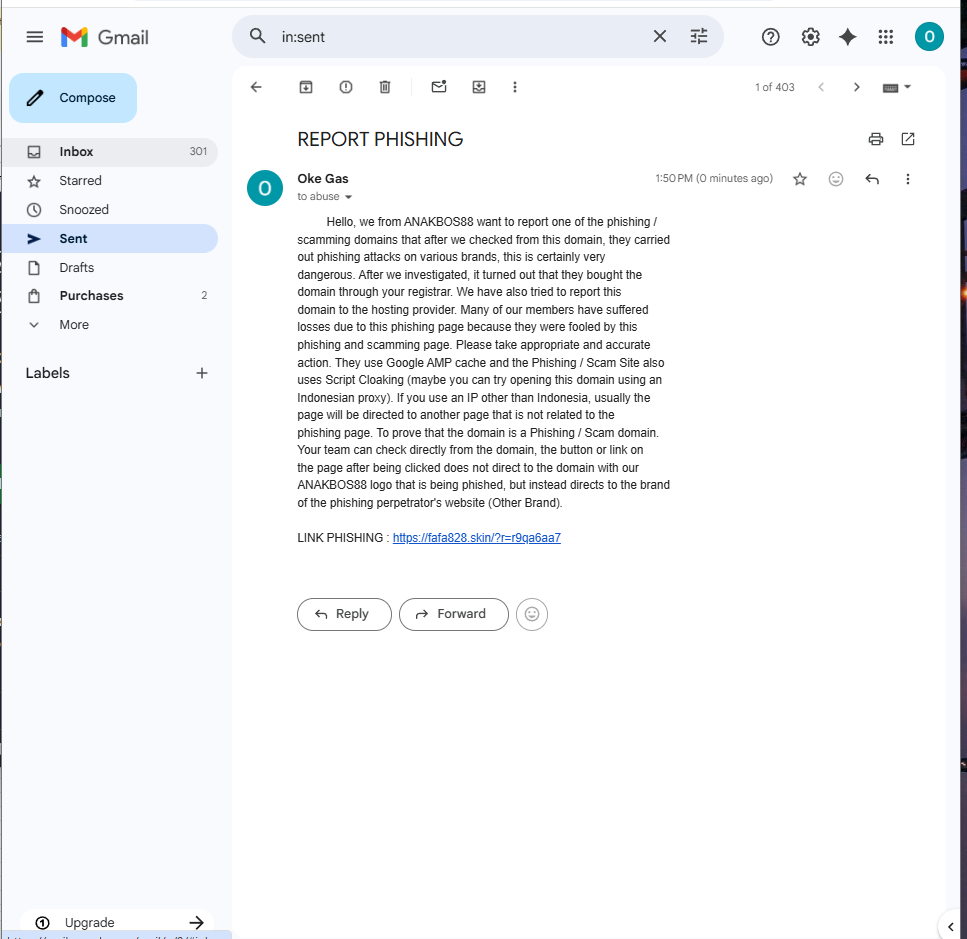Viewport: 967px width, 939px height.
Task: Go to the next conversation (Older)
Action: click(856, 87)
